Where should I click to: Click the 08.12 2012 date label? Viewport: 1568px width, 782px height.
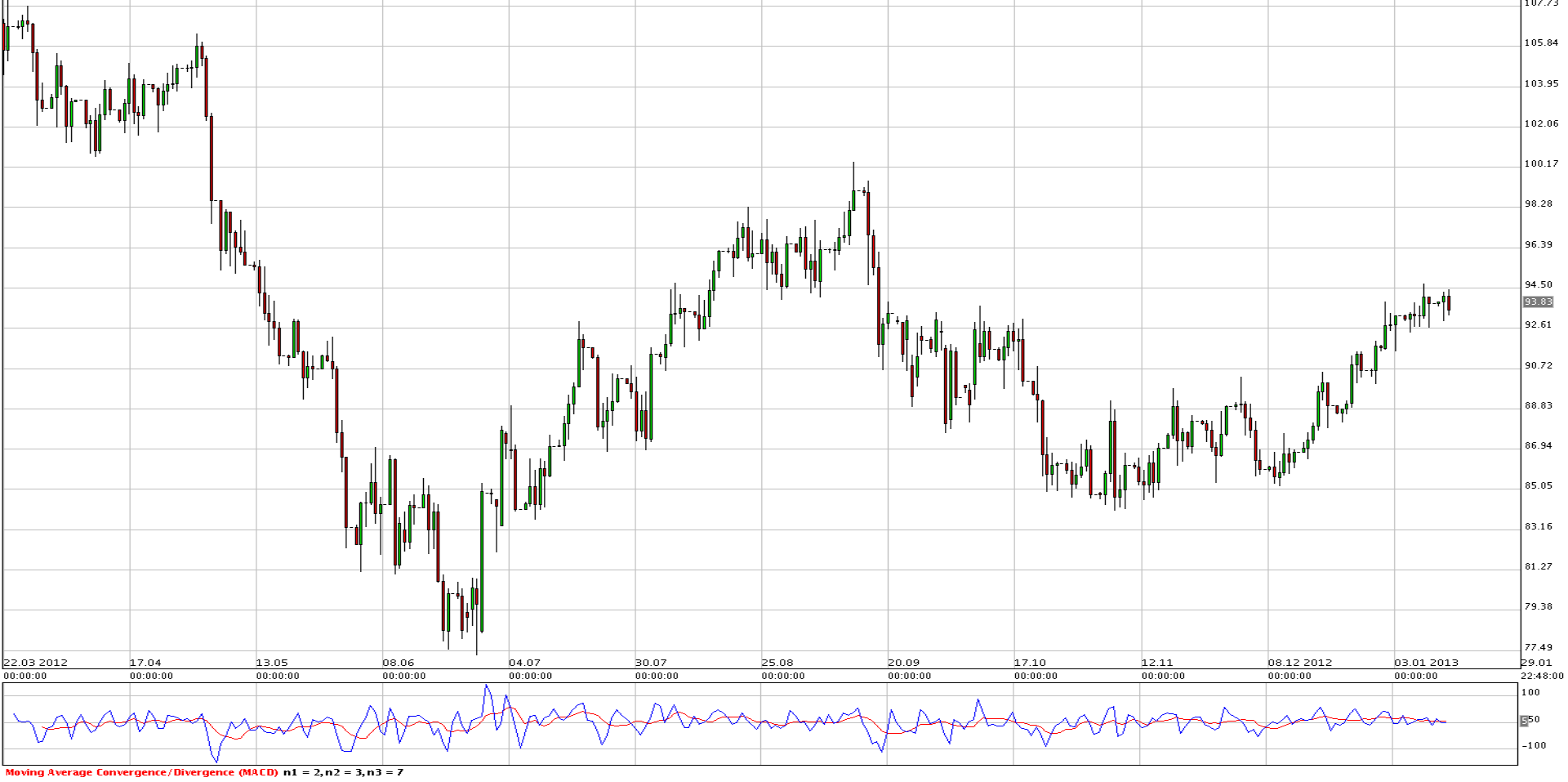pyautogui.click(x=1300, y=663)
